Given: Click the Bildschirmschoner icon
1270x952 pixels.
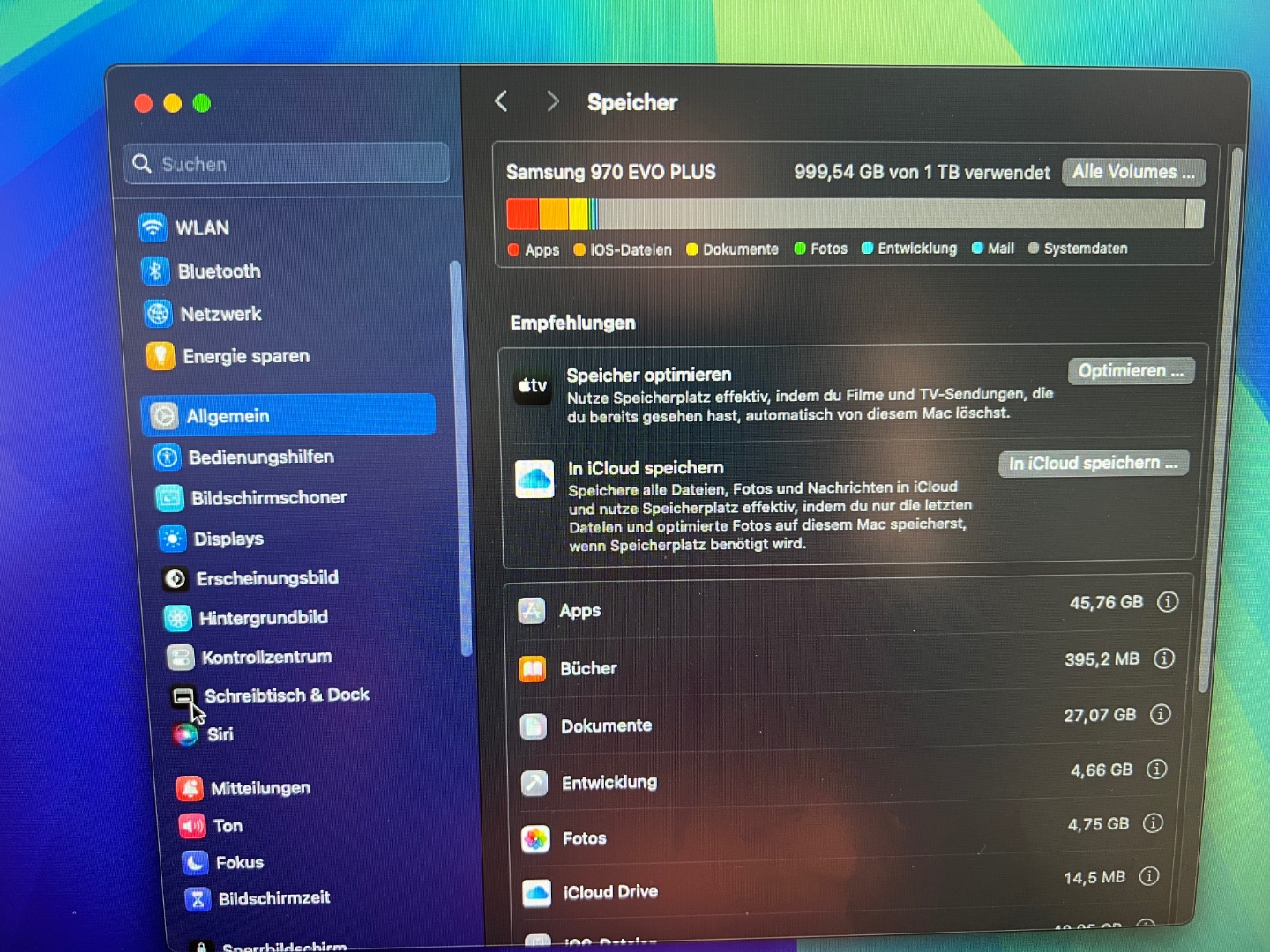Looking at the screenshot, I should (x=169, y=498).
